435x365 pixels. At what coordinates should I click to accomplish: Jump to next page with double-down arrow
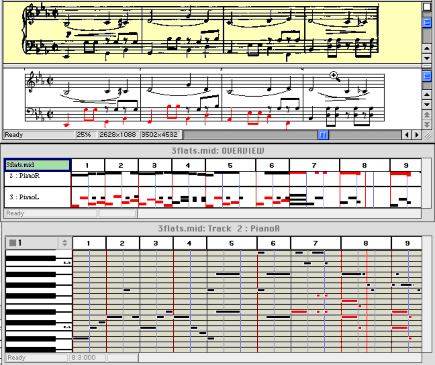click(x=427, y=124)
